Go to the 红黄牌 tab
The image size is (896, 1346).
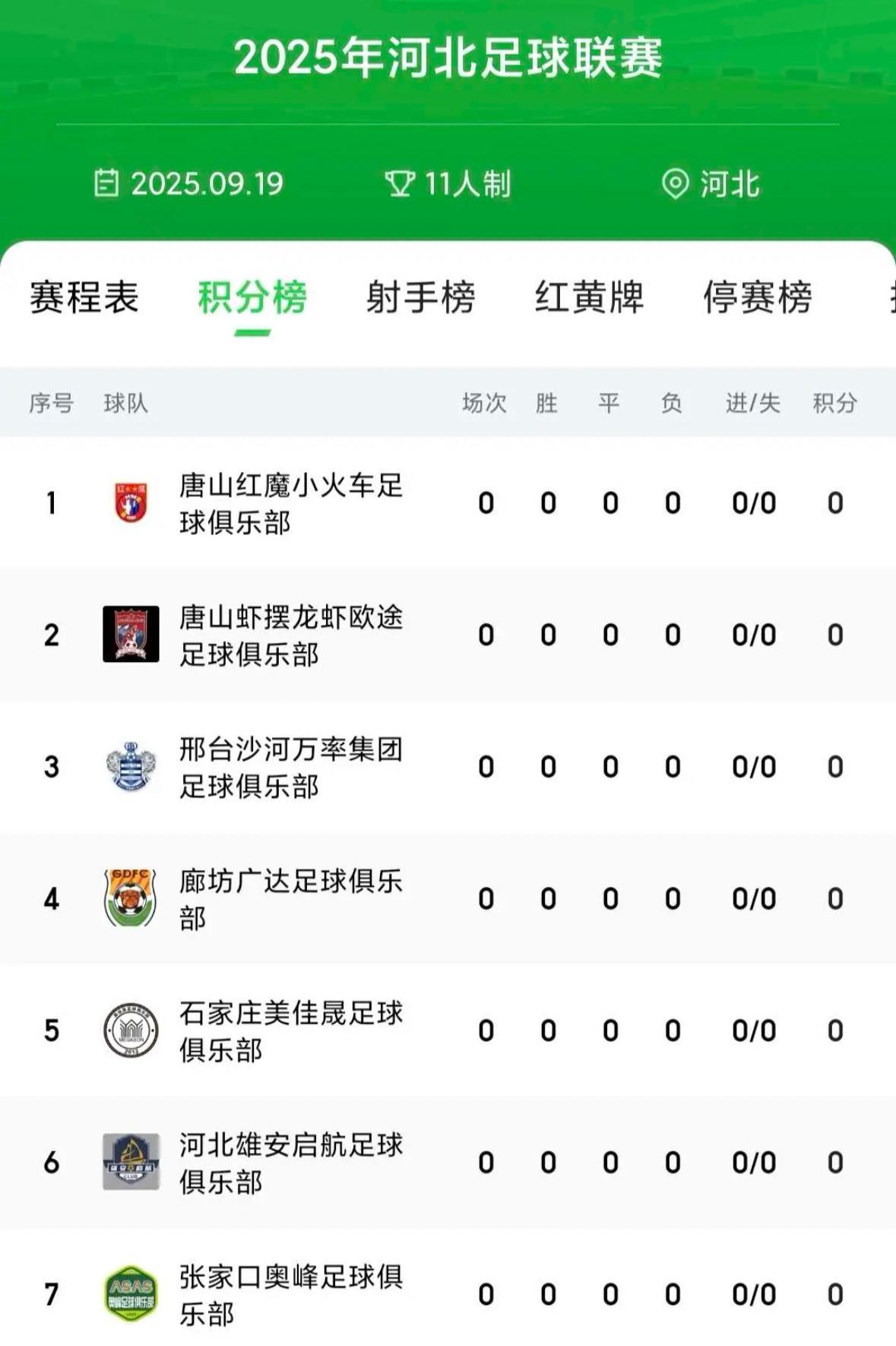(589, 297)
